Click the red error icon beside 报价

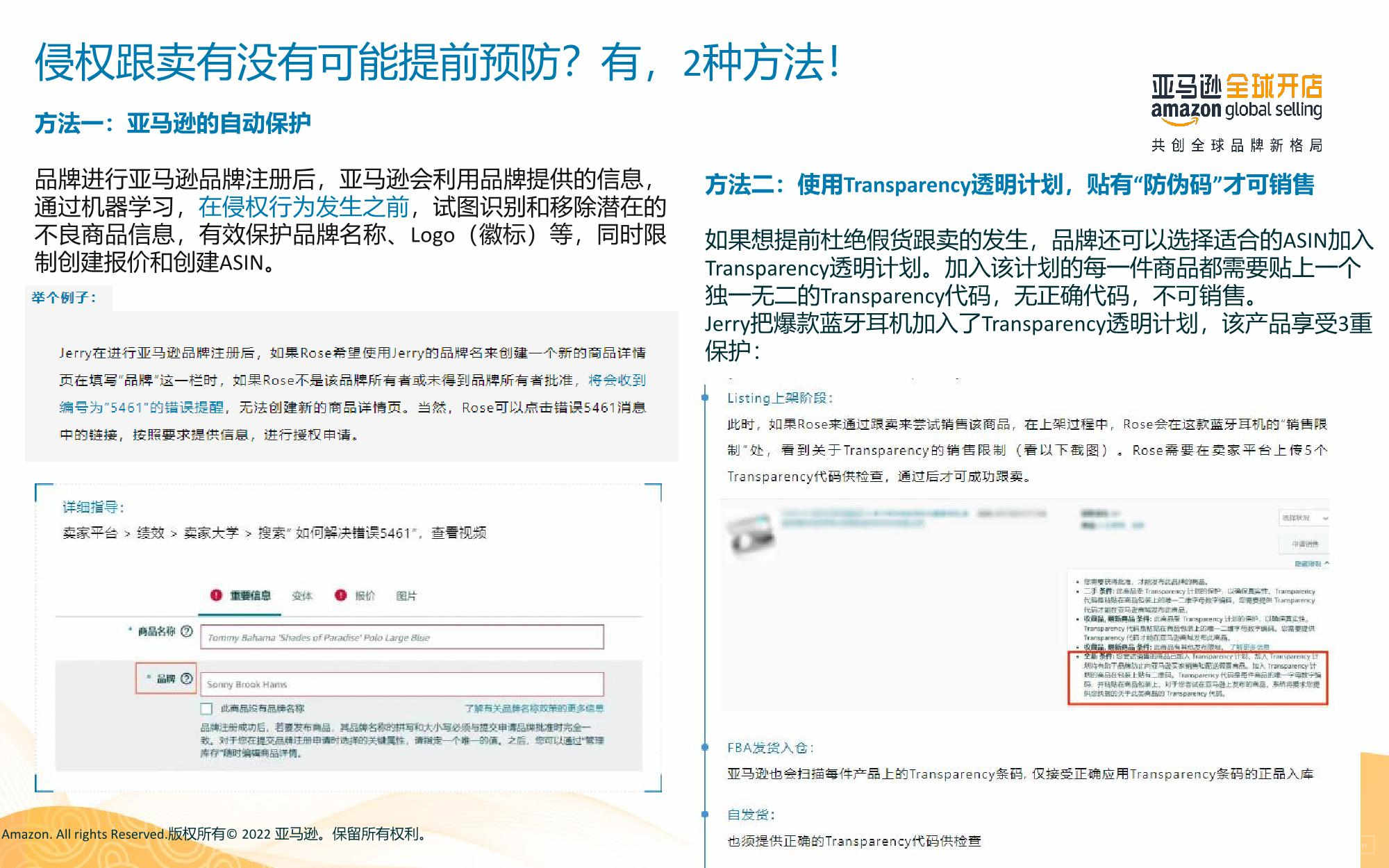[340, 595]
